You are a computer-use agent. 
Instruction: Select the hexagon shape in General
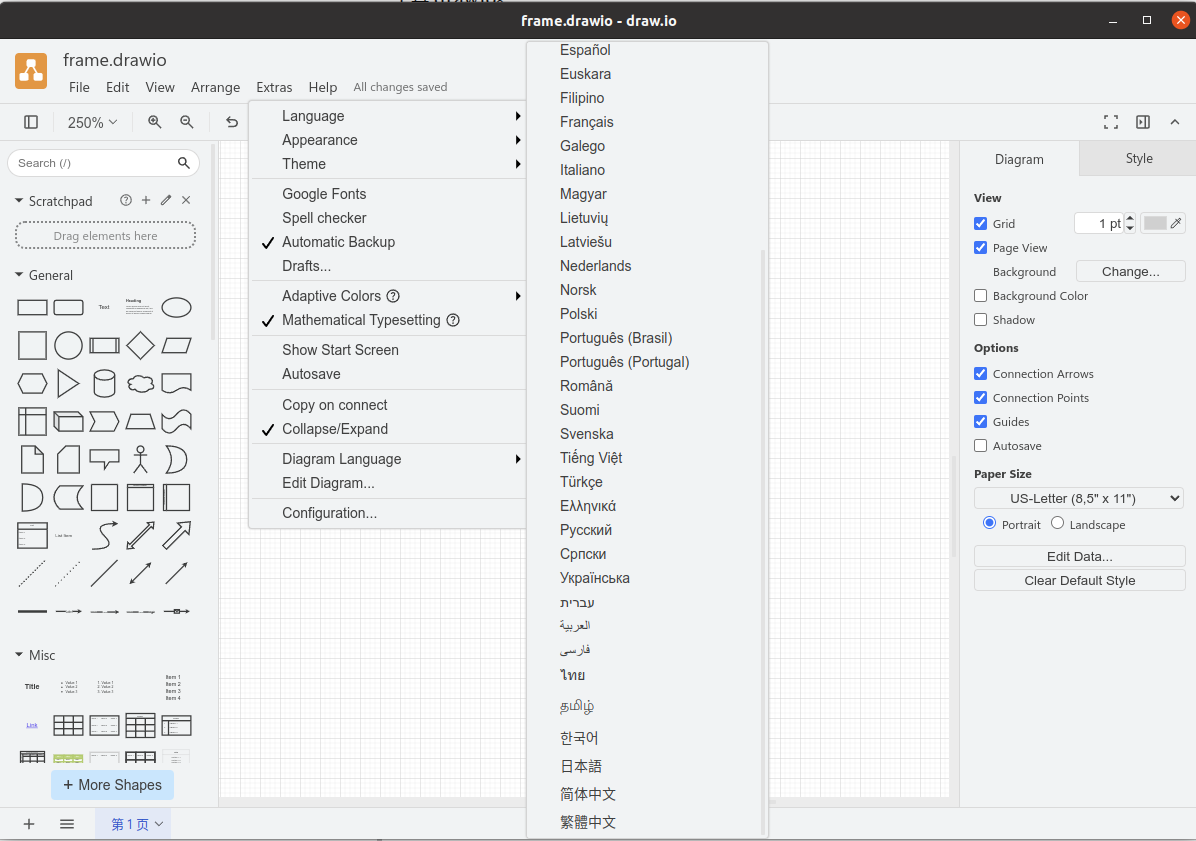32,384
